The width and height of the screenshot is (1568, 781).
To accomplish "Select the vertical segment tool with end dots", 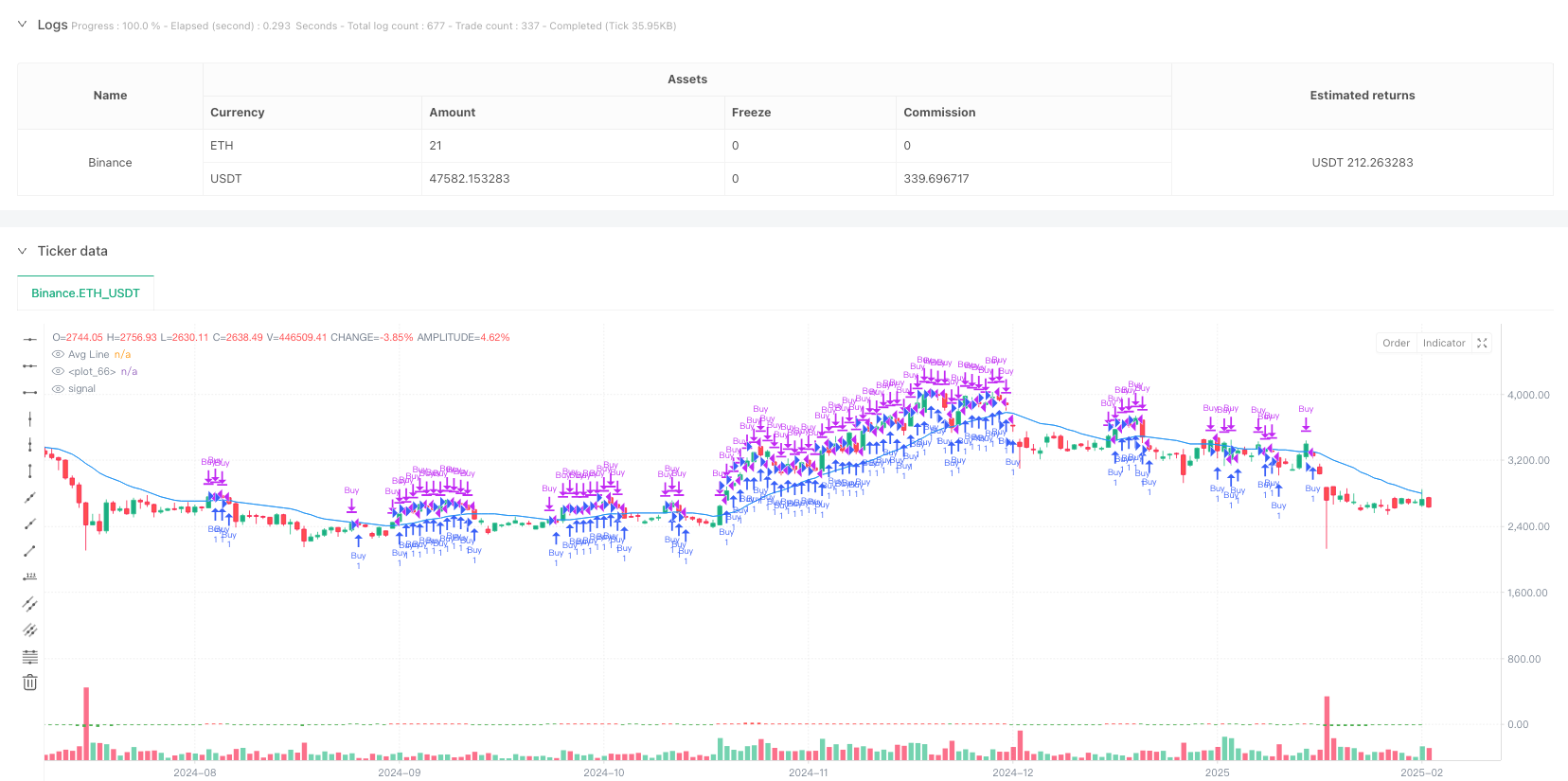I will [30, 471].
